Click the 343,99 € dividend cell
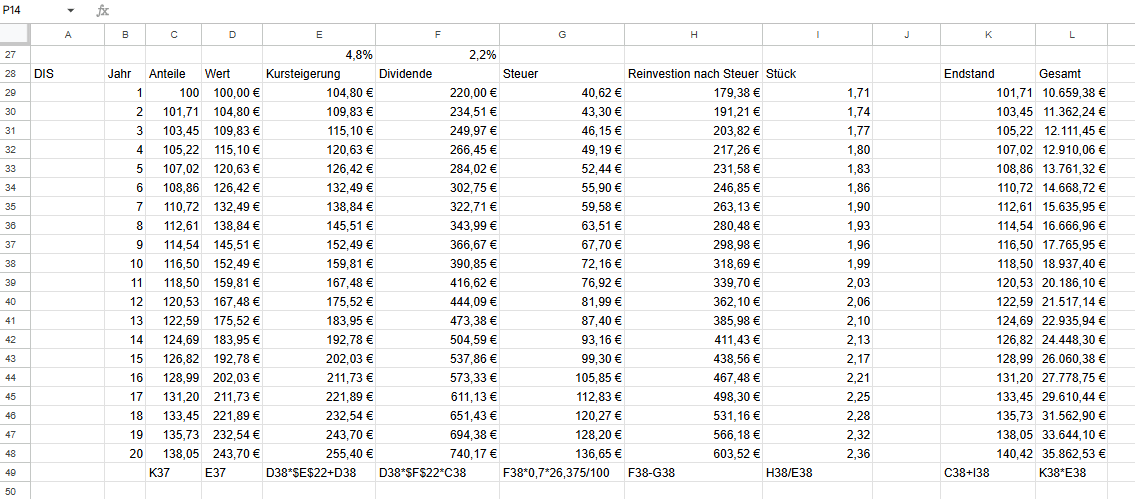The width and height of the screenshot is (1135, 499). 437,225
